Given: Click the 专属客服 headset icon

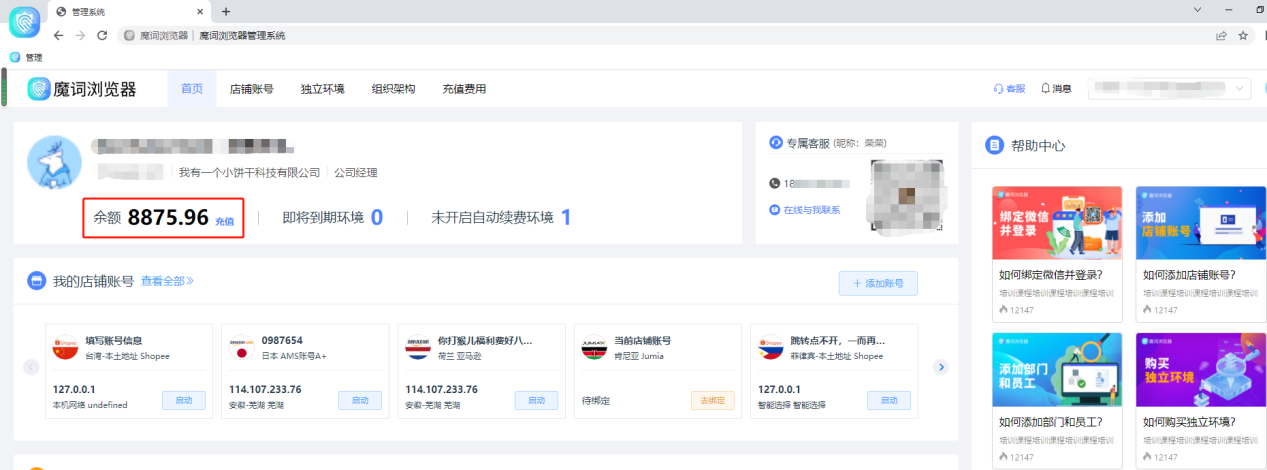Looking at the screenshot, I should (774, 143).
